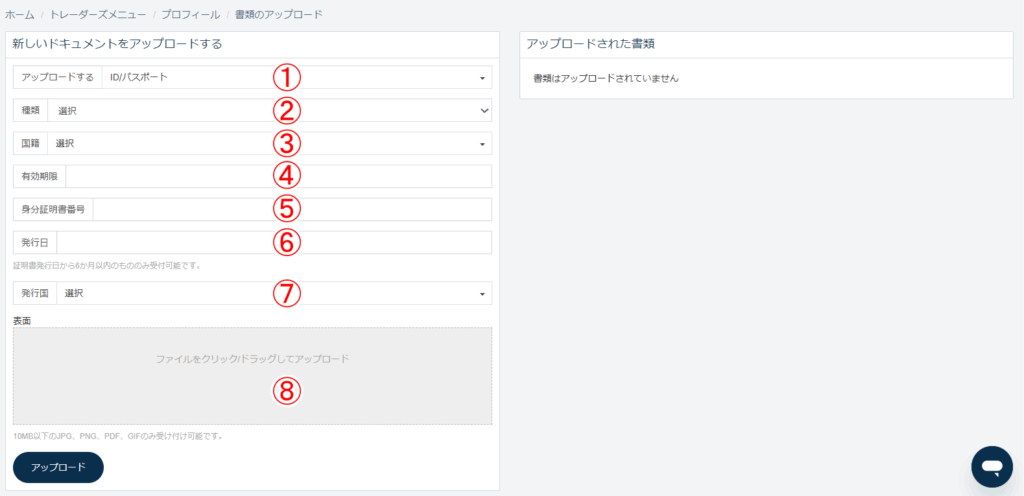The image size is (1024, 496).
Task: Open the 国籍 nationality dropdown
Action: click(x=270, y=144)
